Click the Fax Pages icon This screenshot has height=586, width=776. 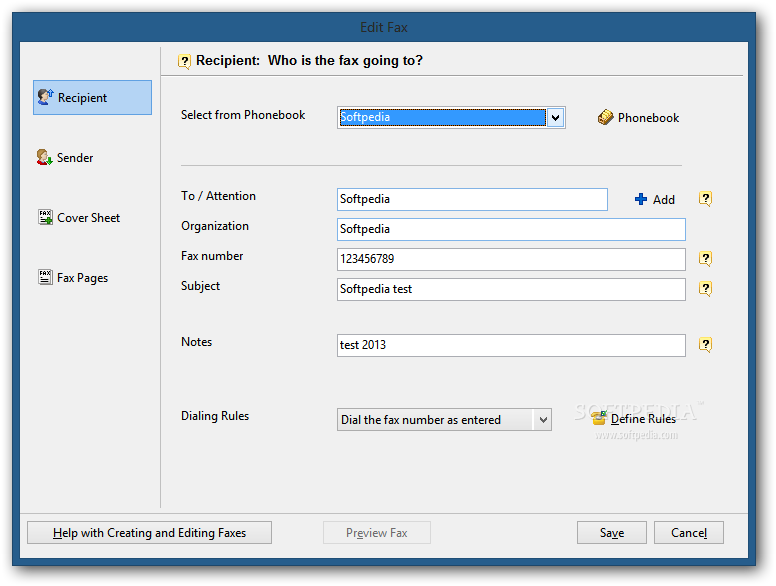click(x=45, y=277)
